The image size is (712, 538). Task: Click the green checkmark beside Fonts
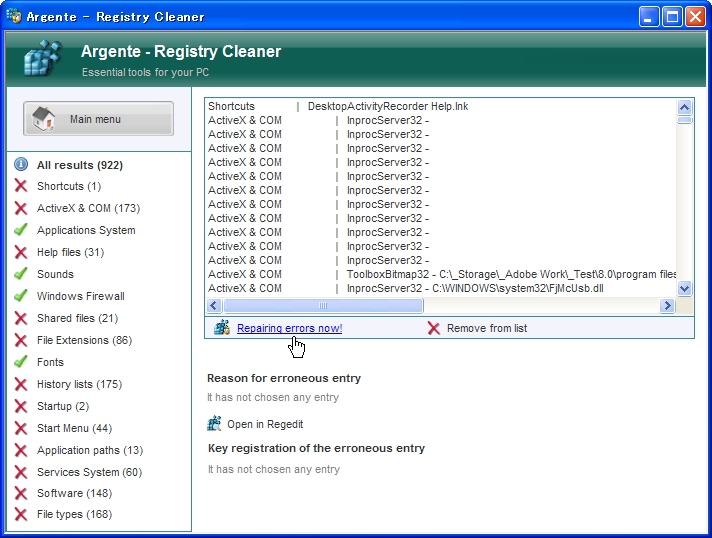tap(21, 362)
